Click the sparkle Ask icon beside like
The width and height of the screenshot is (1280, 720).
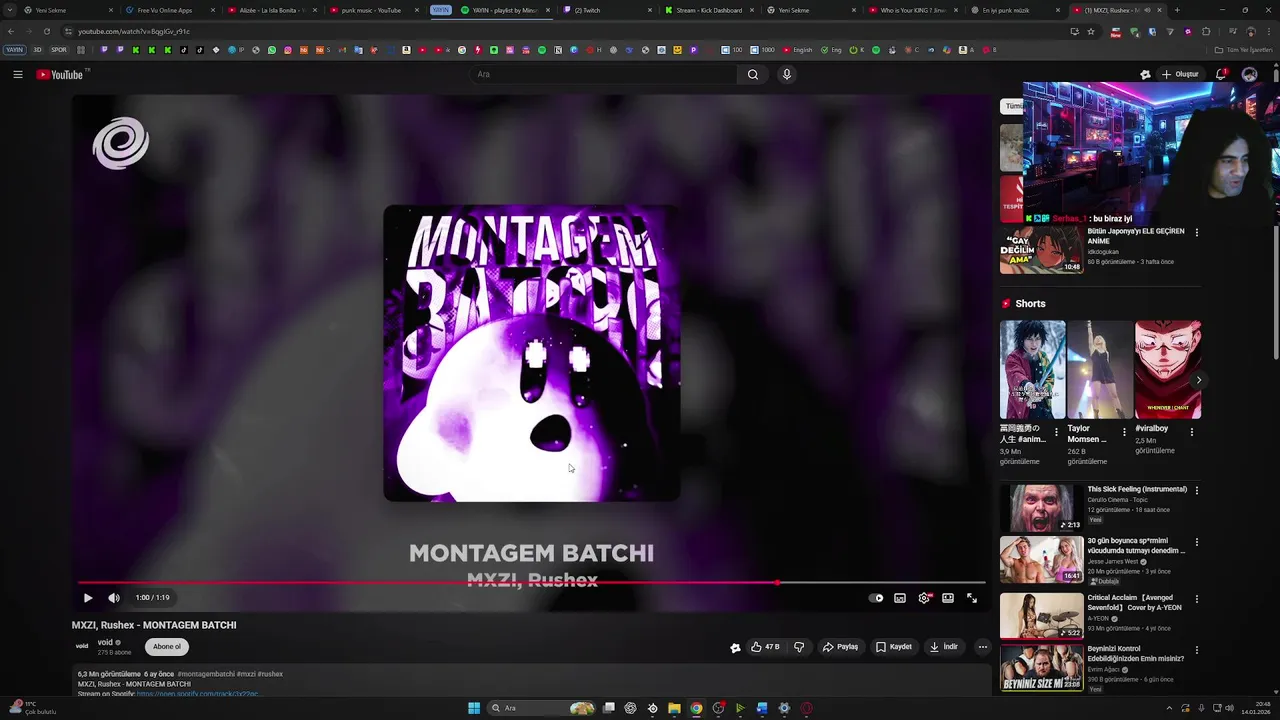click(x=736, y=648)
